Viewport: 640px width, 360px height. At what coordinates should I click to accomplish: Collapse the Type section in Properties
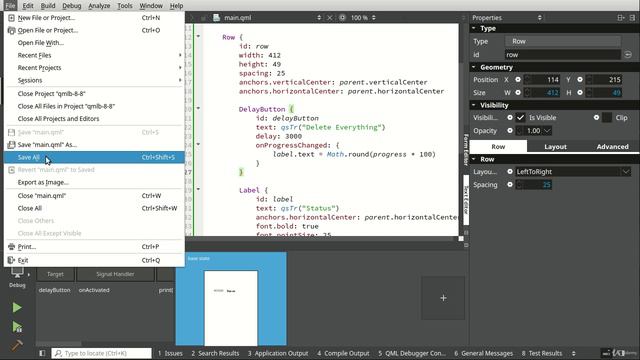(474, 28)
